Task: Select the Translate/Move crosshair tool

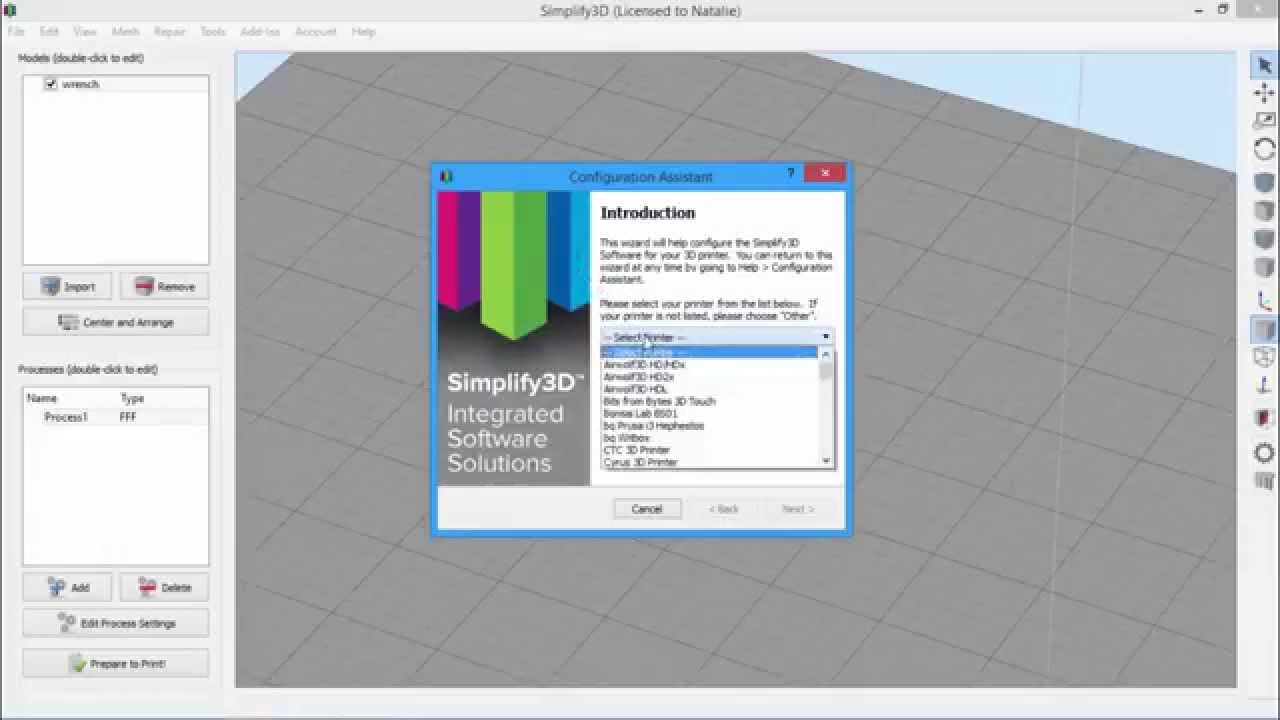Action: tap(1264, 93)
